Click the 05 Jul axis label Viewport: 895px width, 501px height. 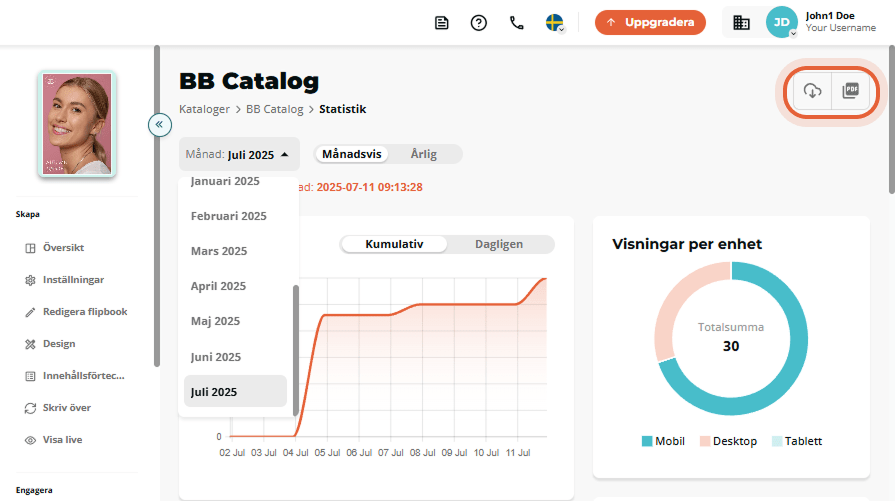(327, 452)
